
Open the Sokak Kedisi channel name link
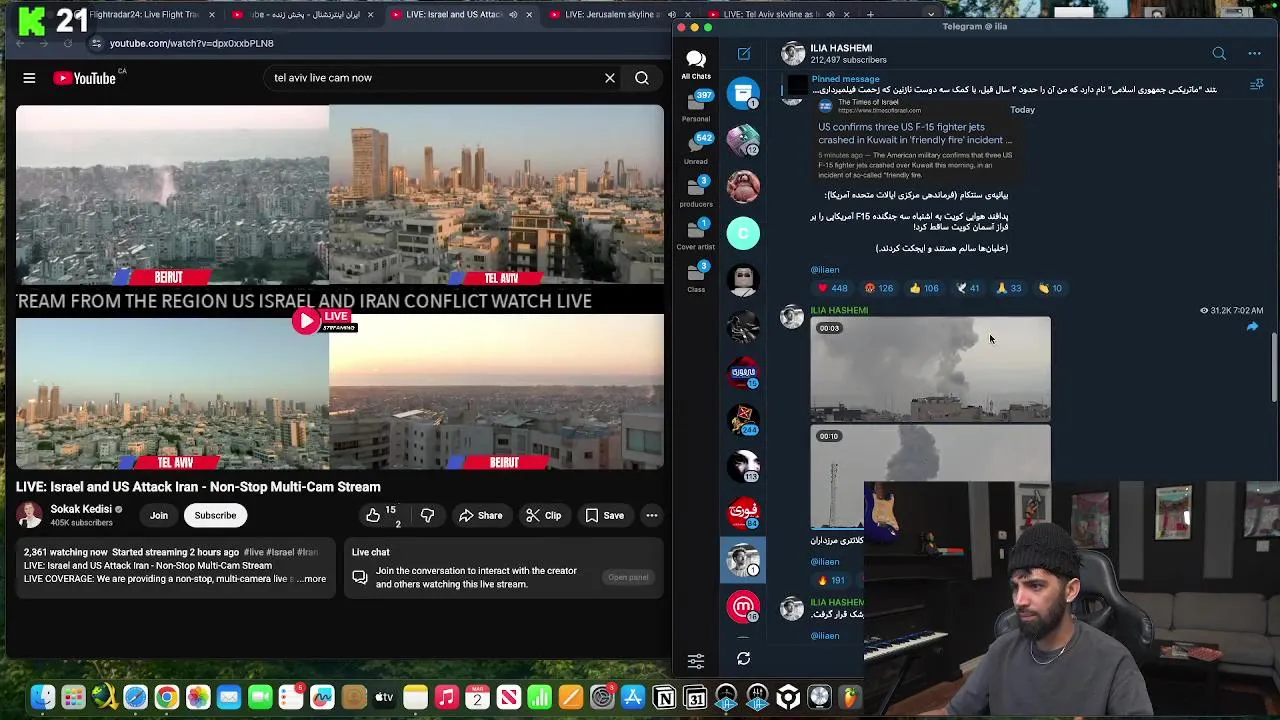click(x=81, y=509)
